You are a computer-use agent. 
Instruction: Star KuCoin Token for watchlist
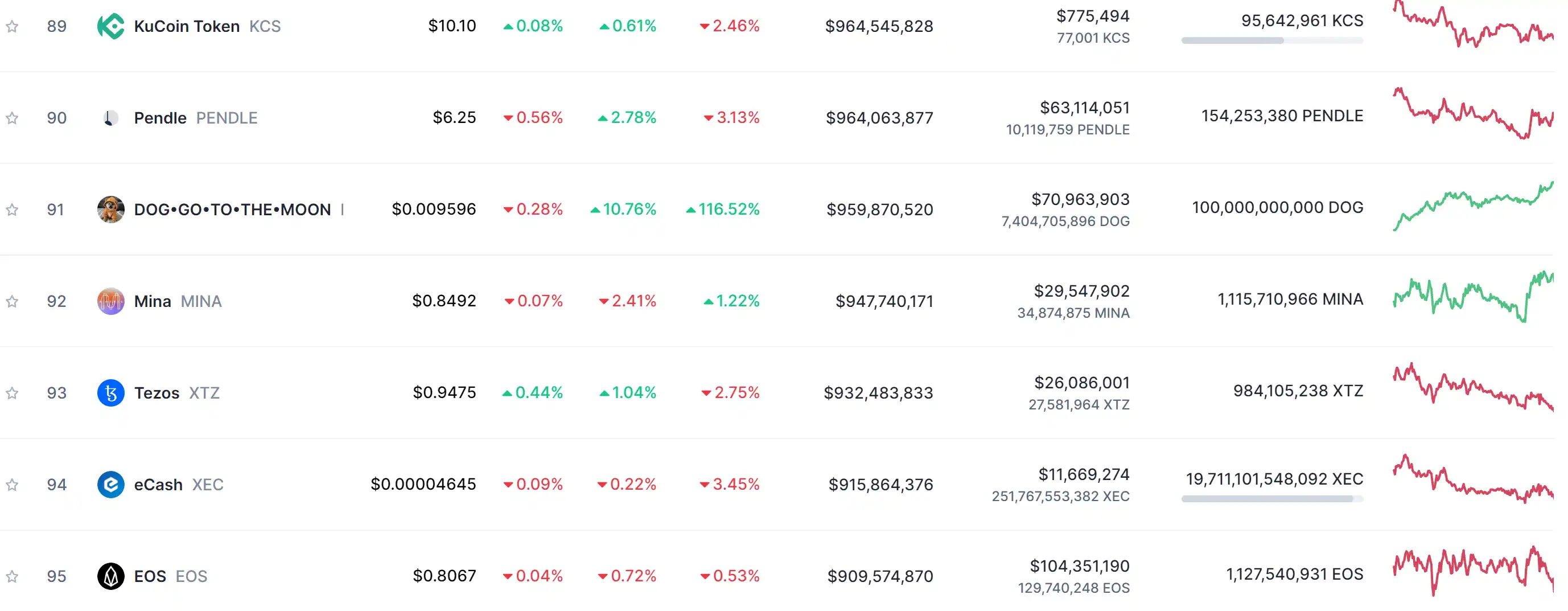12,26
